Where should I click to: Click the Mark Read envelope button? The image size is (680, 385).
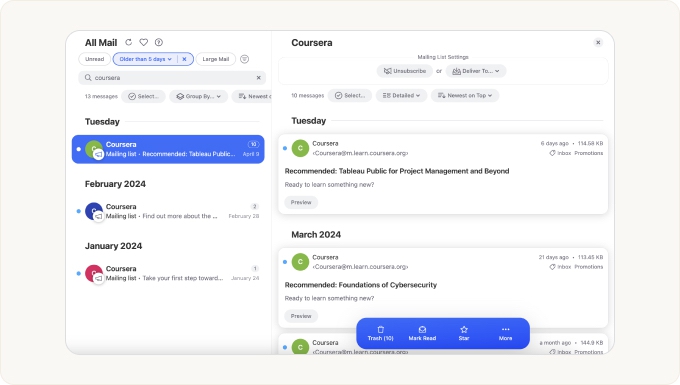[422, 333]
